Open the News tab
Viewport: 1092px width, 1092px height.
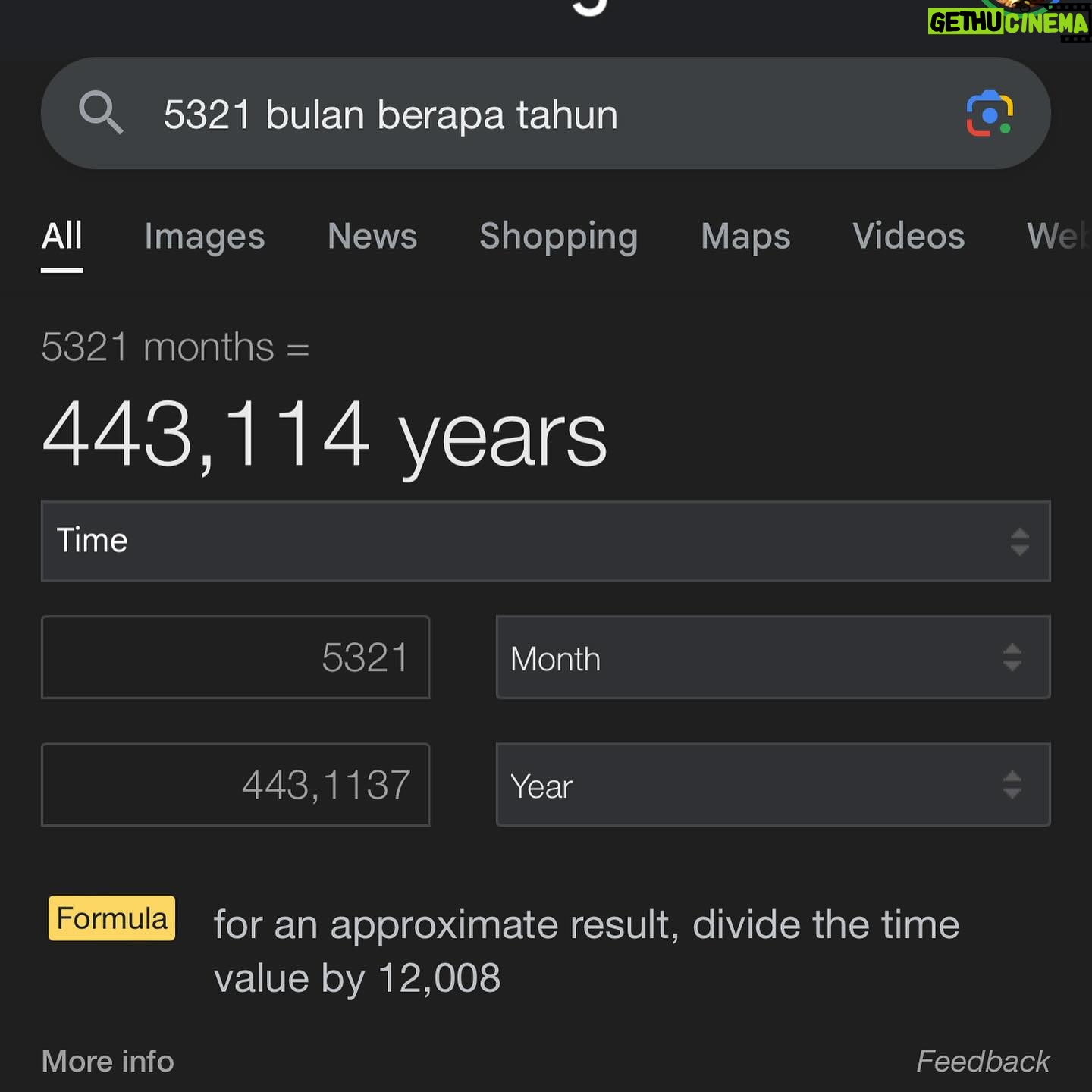(372, 236)
